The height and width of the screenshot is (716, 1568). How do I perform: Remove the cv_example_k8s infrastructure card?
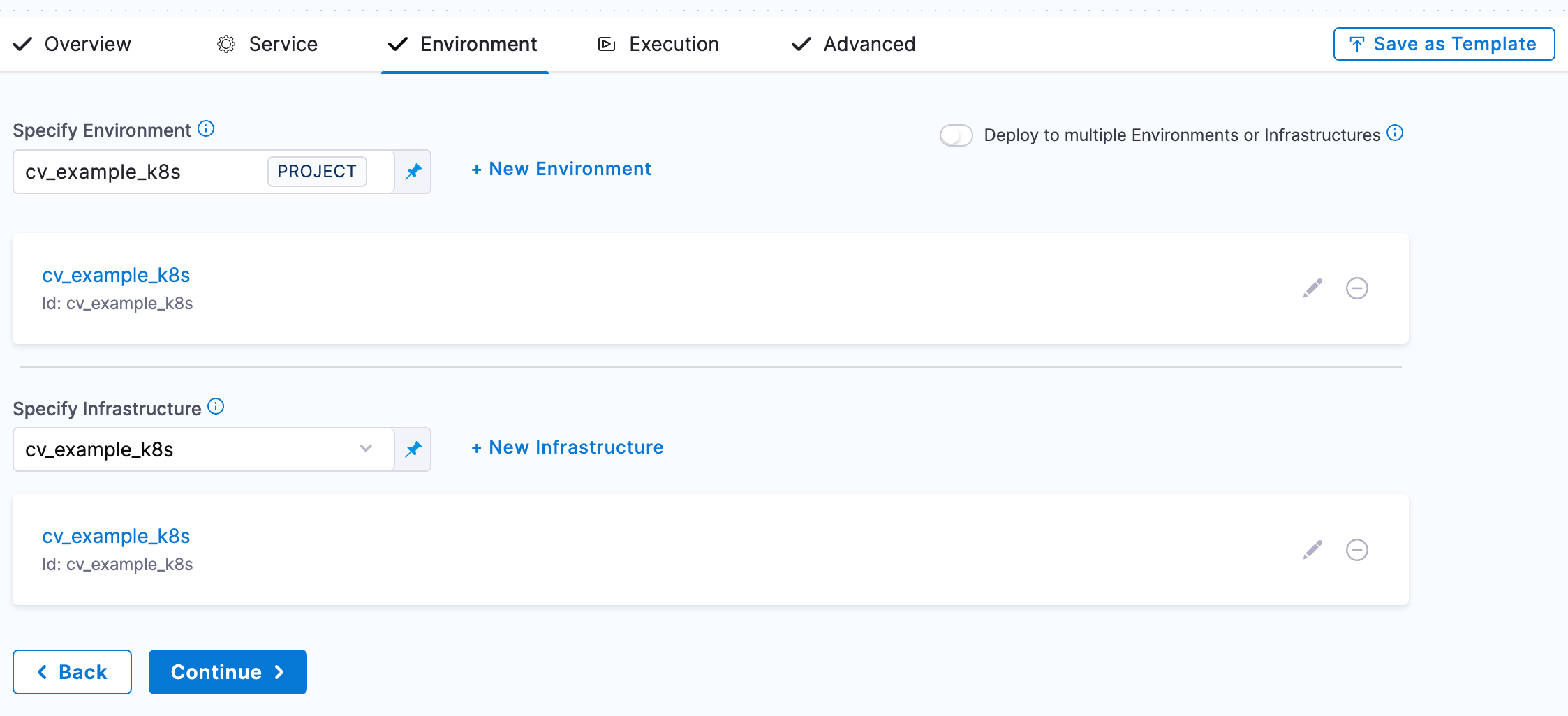1356,550
